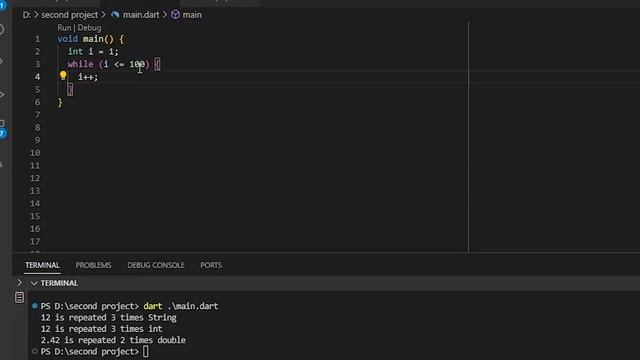Switch to the PORTS tab
The height and width of the screenshot is (360, 640).
pos(211,265)
